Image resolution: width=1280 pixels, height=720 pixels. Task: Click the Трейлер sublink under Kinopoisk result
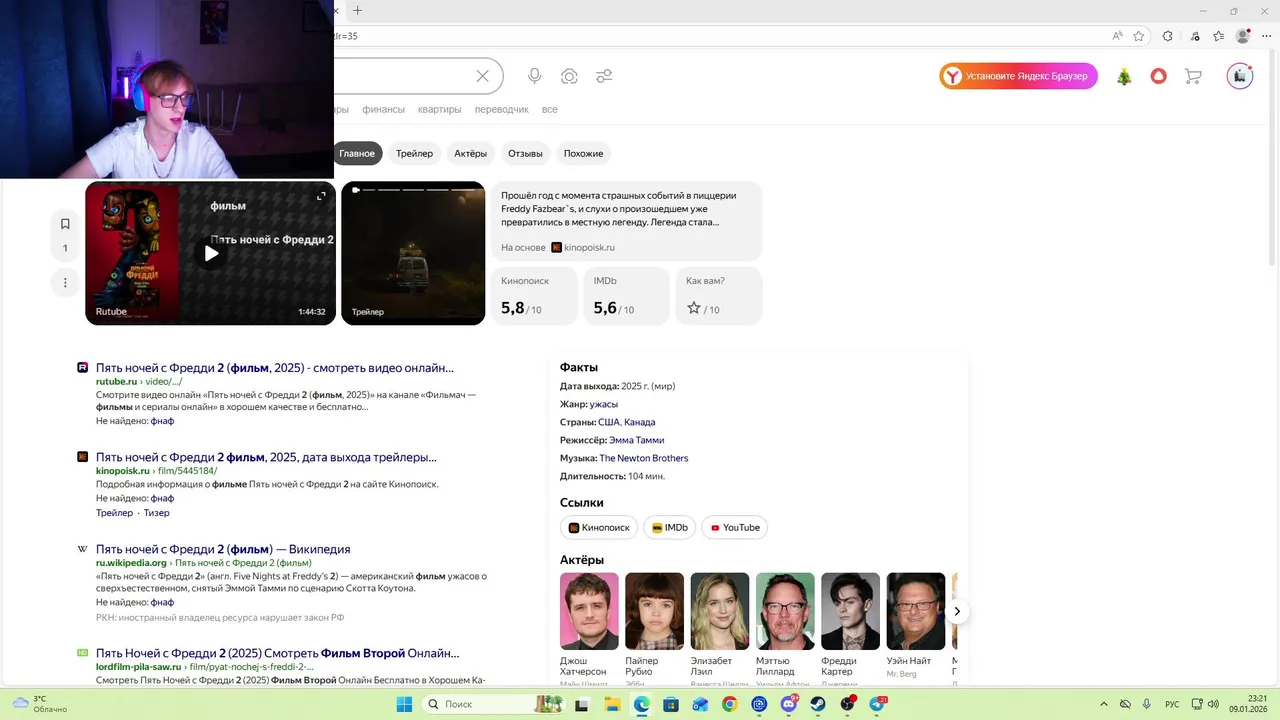pyautogui.click(x=114, y=513)
